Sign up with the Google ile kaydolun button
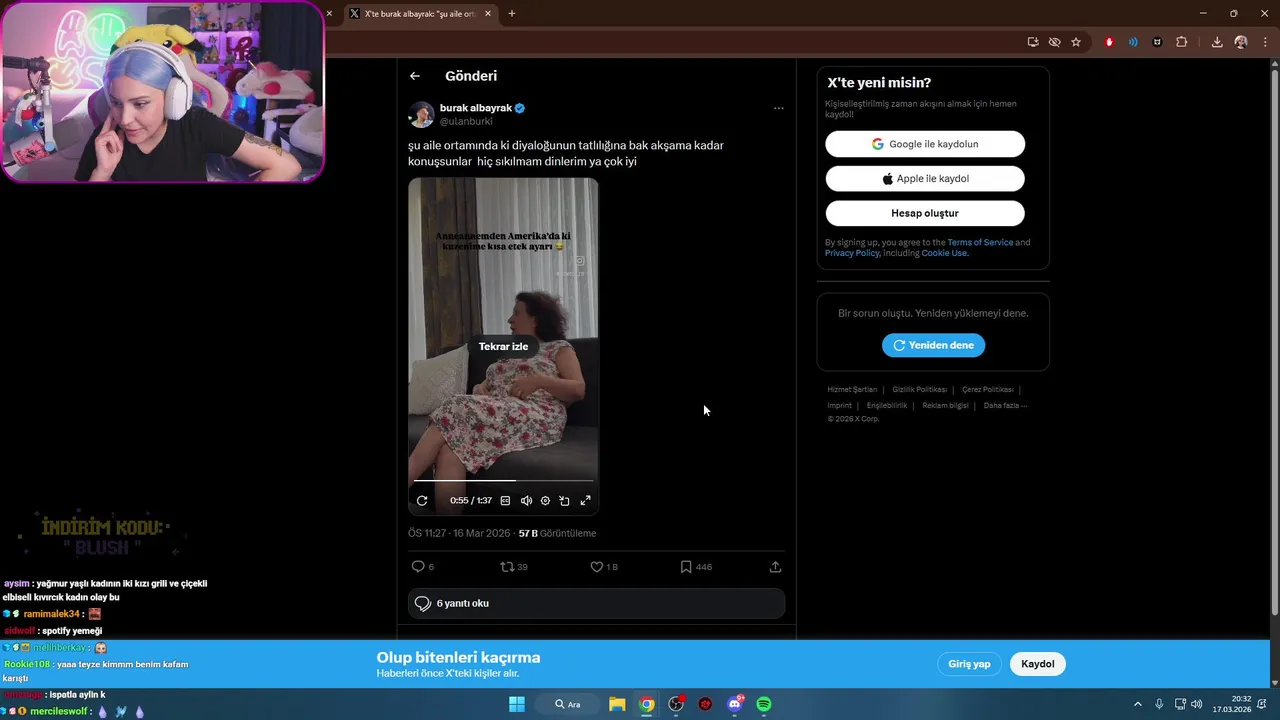The width and height of the screenshot is (1280, 720). pos(925,144)
